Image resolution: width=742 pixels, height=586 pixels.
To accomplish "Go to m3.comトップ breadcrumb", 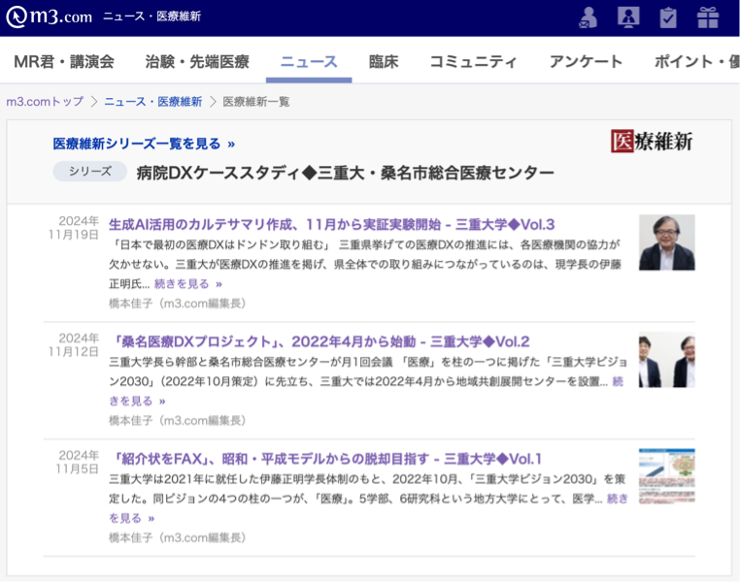I will click(x=45, y=101).
